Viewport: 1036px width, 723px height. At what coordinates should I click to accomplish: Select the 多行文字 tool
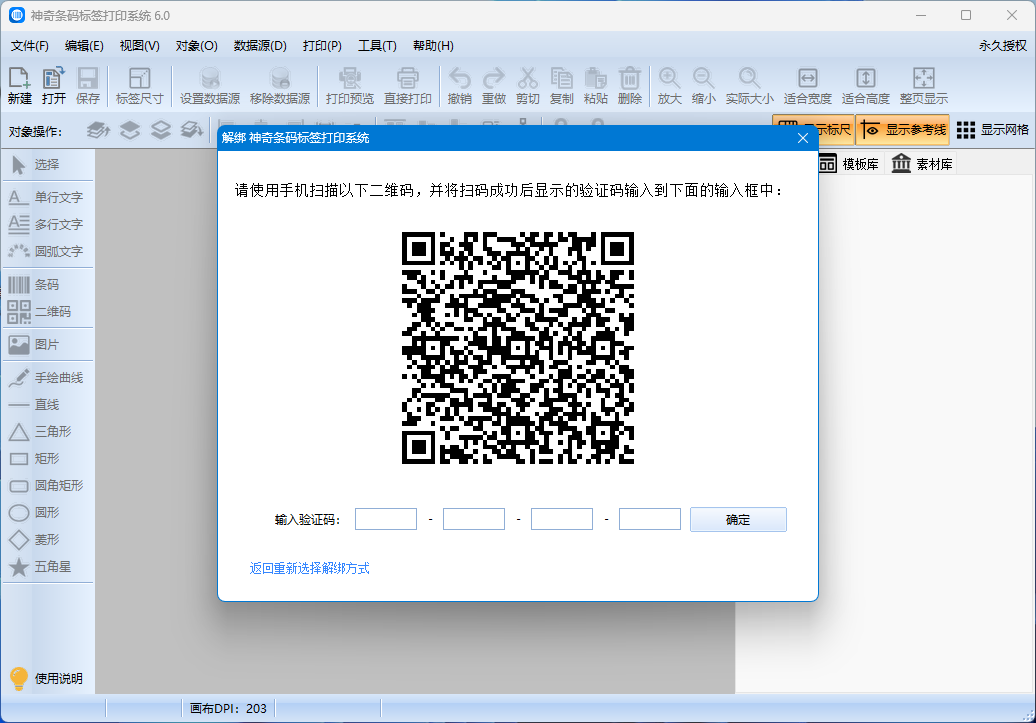pyautogui.click(x=48, y=224)
